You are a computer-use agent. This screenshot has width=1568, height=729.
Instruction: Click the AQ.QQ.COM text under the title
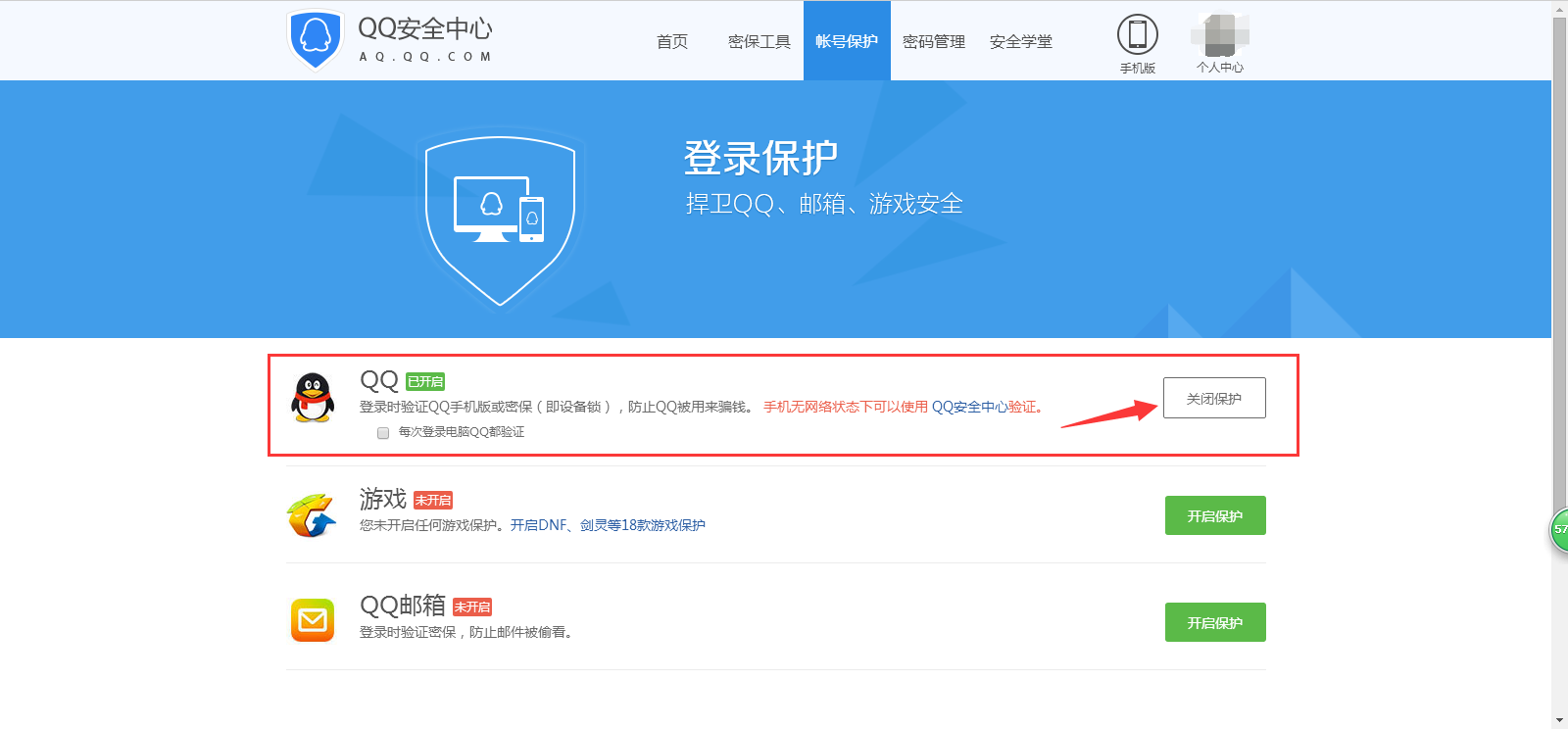[425, 57]
